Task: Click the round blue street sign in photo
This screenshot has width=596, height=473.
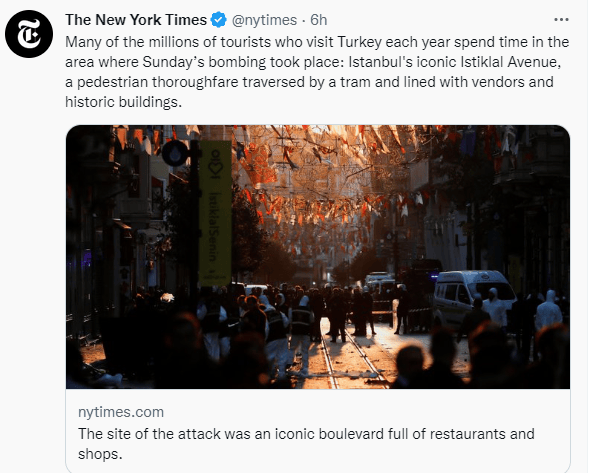Action: click(x=174, y=153)
